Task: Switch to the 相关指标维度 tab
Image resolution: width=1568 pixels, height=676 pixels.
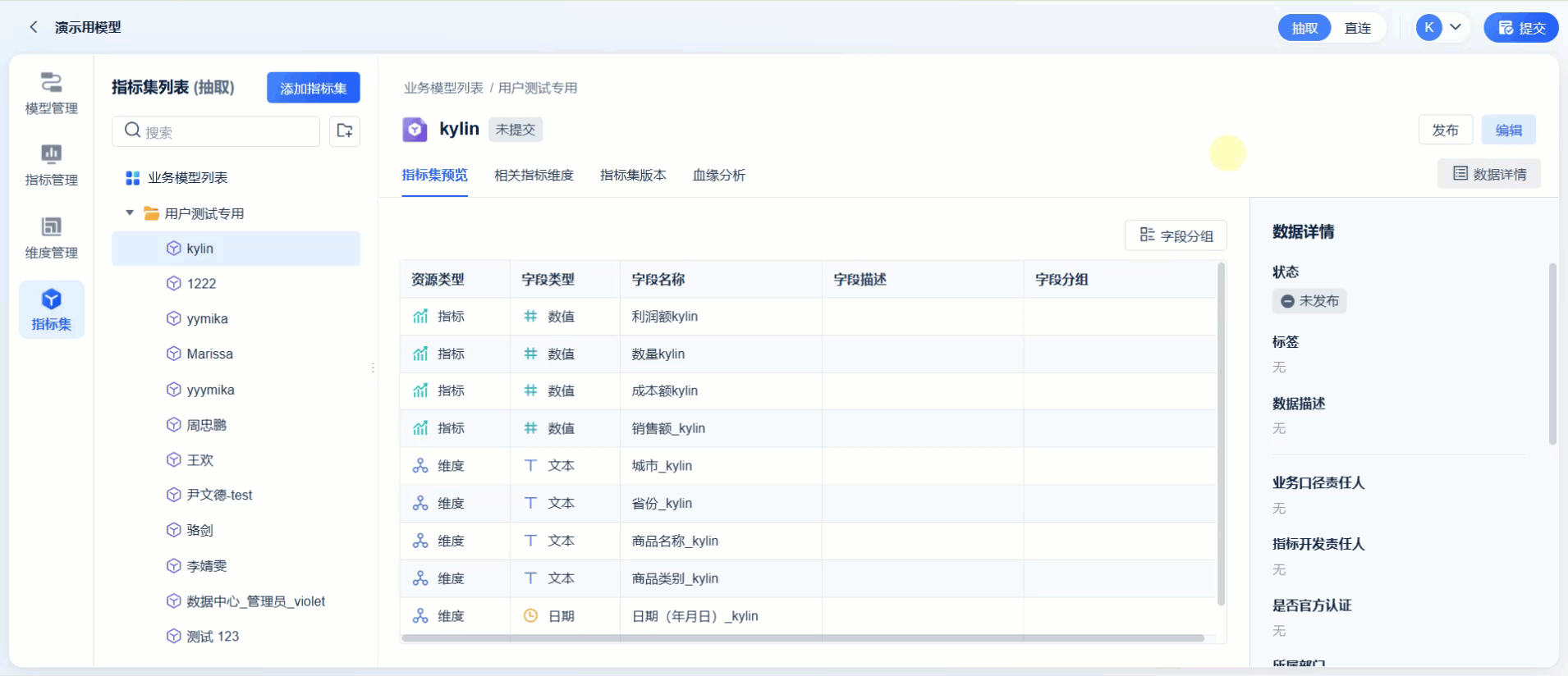Action: click(x=534, y=175)
